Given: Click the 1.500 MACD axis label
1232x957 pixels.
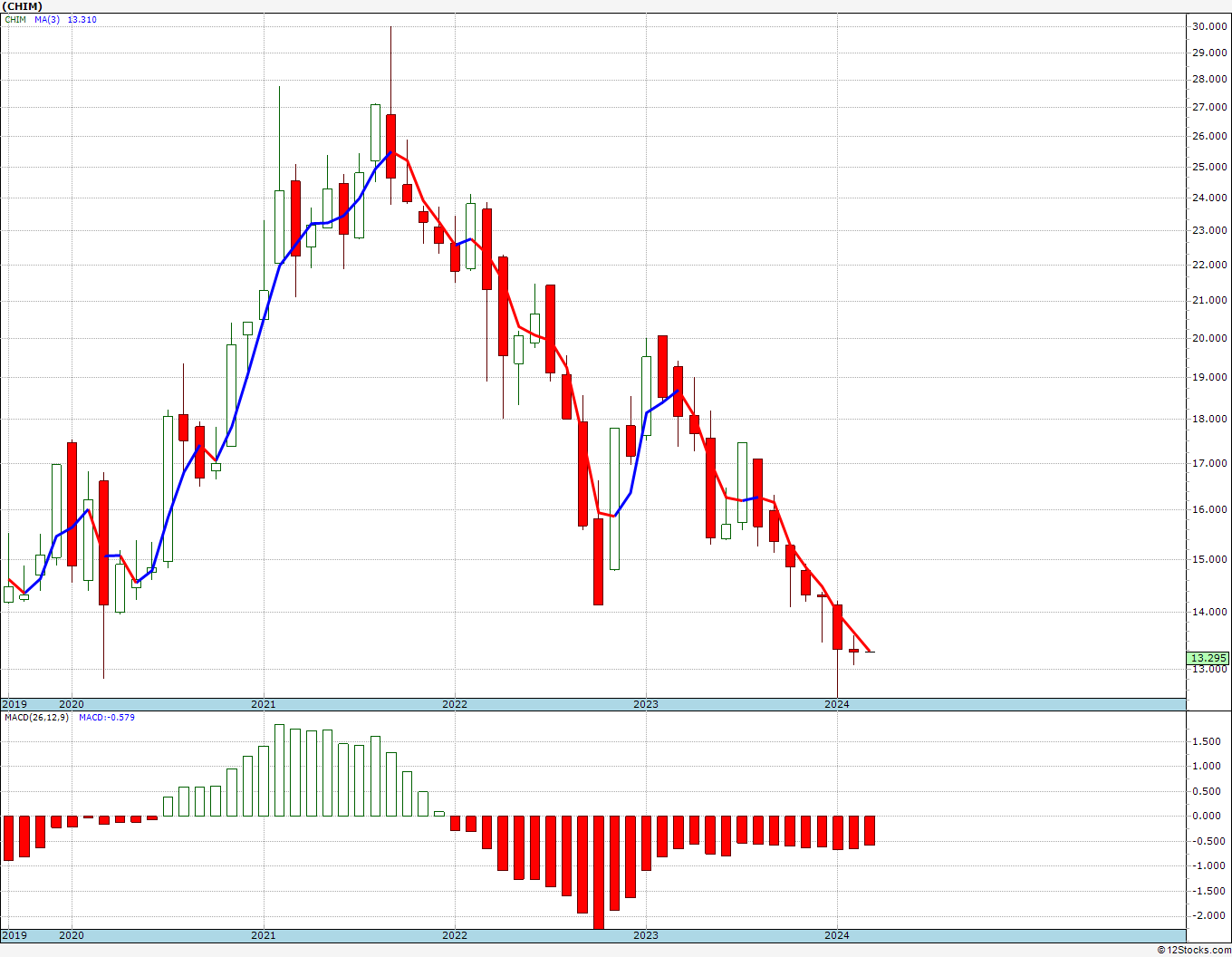Looking at the screenshot, I should (1208, 741).
